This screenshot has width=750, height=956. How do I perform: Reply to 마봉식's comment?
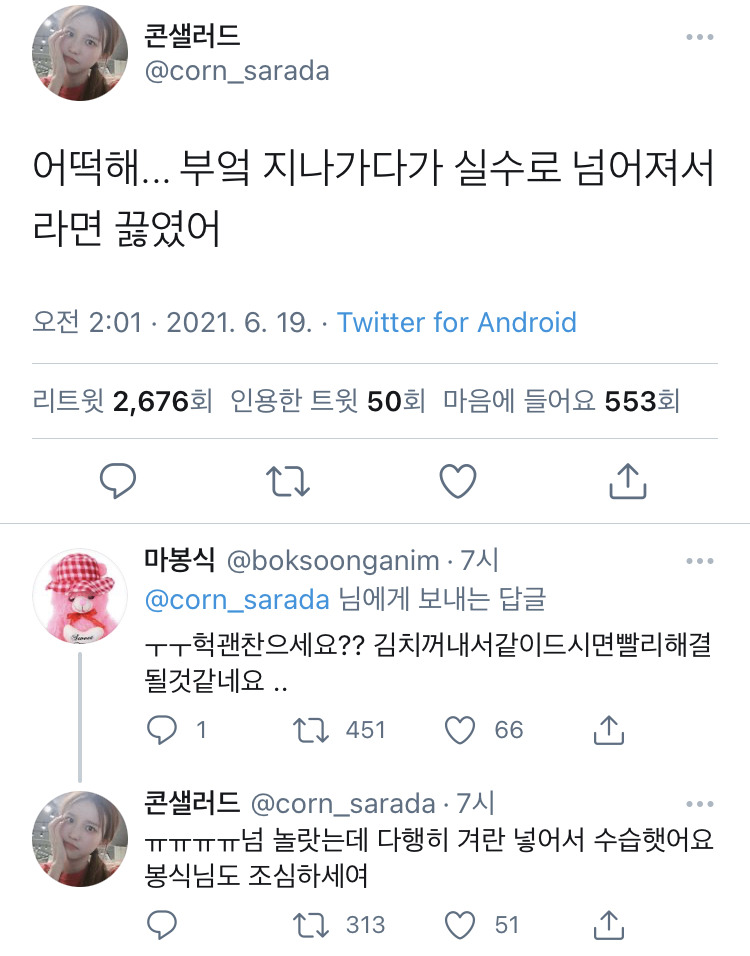[162, 731]
